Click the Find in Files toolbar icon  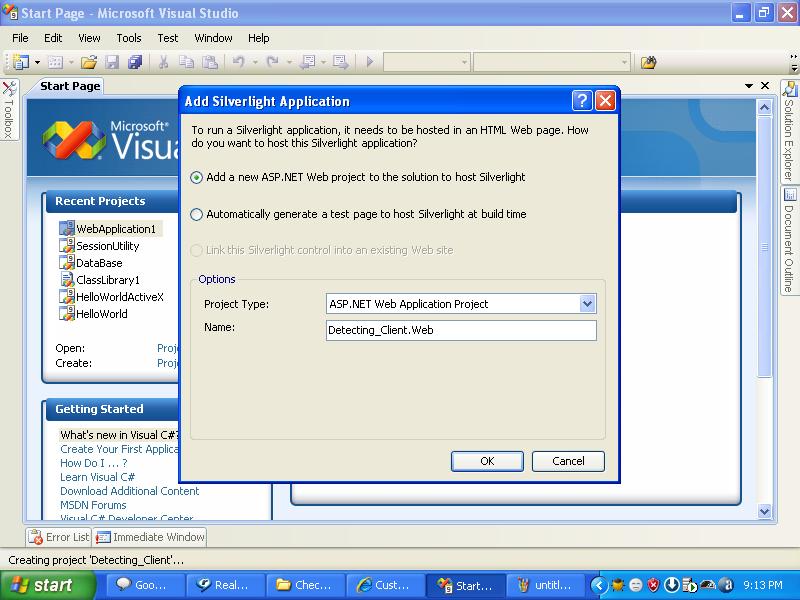(648, 62)
